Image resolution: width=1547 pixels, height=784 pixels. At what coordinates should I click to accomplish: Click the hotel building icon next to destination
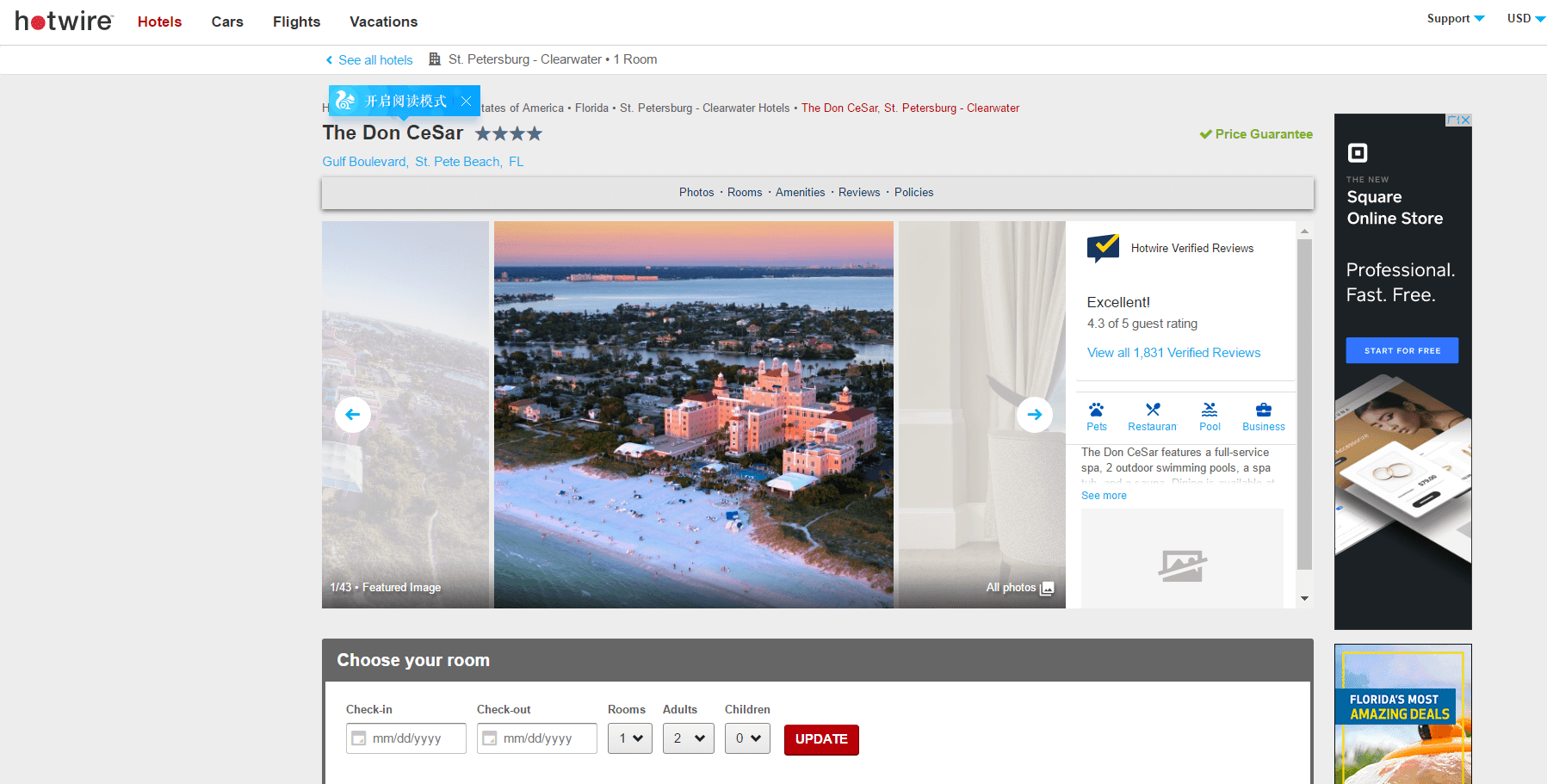pos(435,59)
